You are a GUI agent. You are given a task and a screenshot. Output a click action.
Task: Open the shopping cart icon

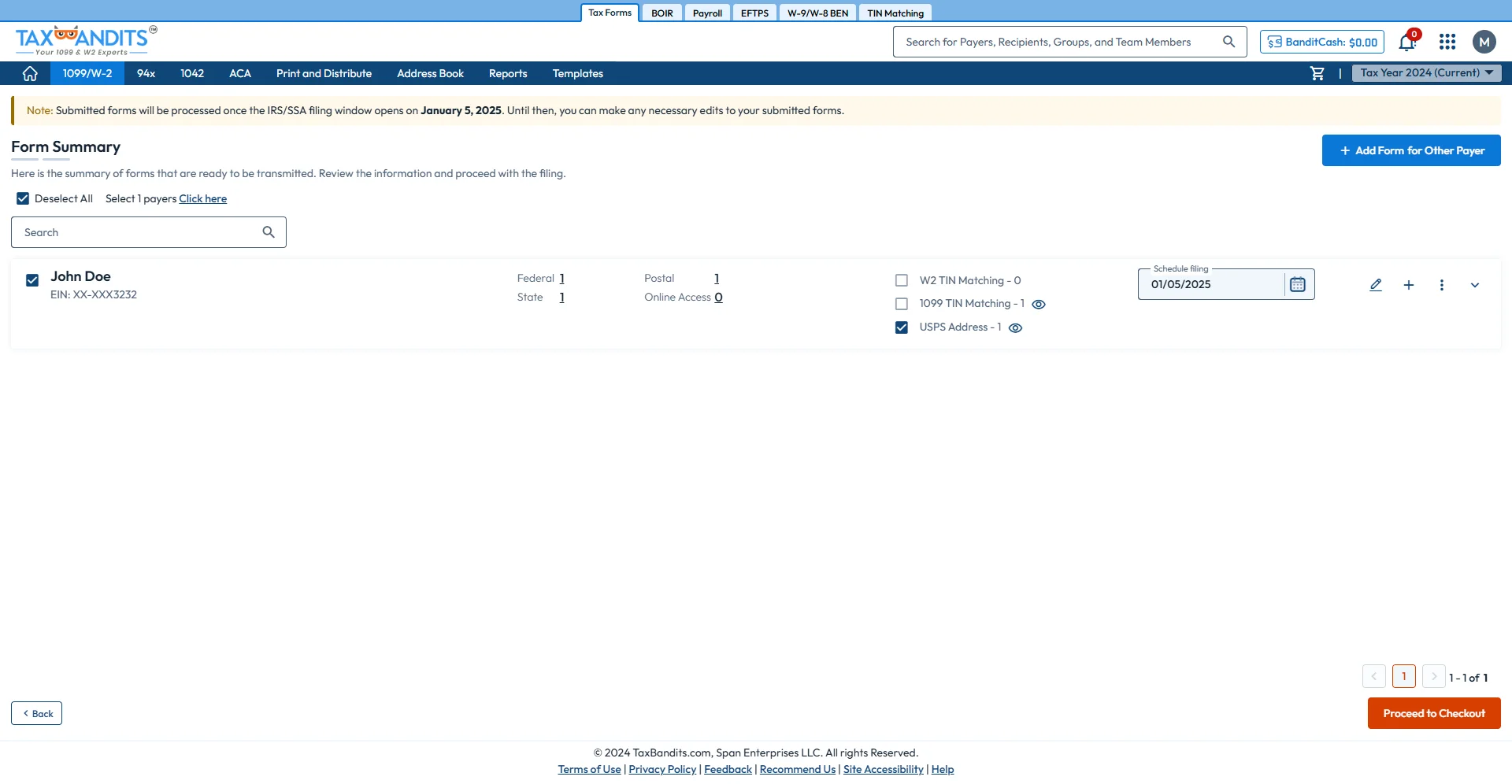click(x=1317, y=73)
